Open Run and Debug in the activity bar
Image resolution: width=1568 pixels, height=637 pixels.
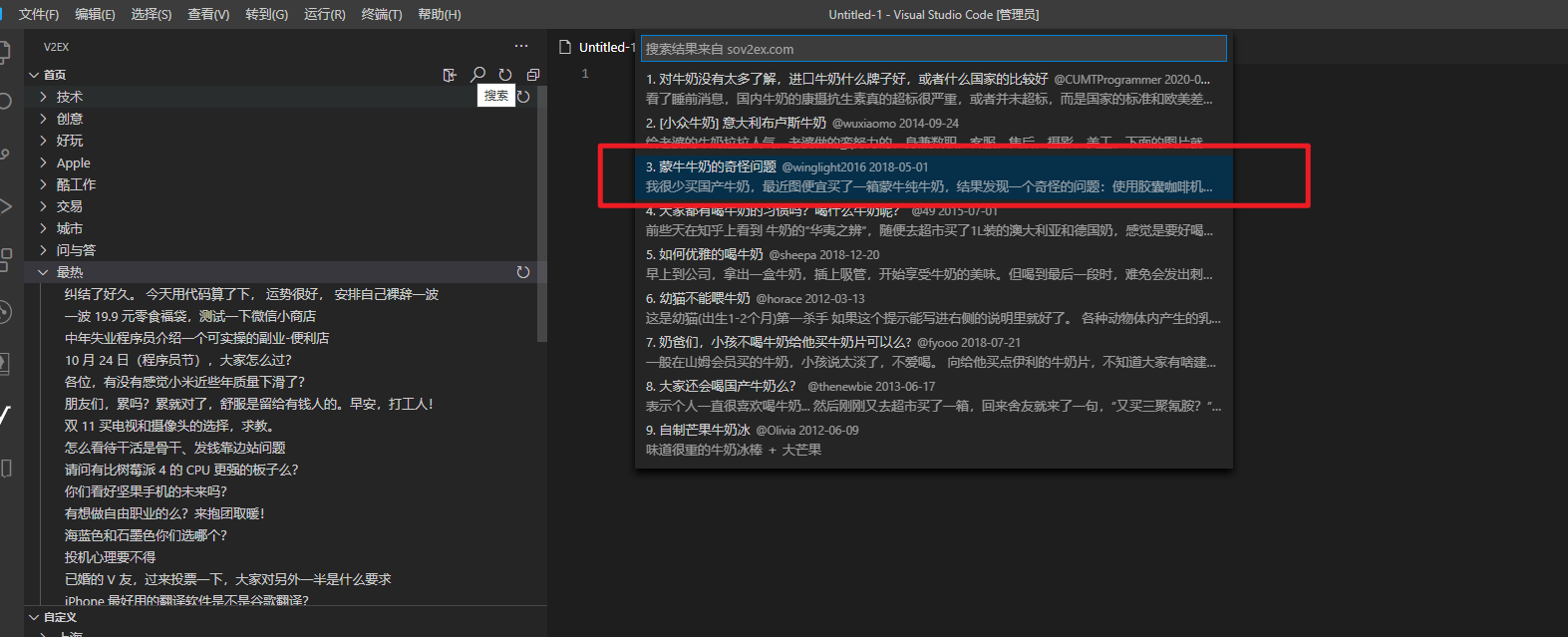[x=5, y=206]
